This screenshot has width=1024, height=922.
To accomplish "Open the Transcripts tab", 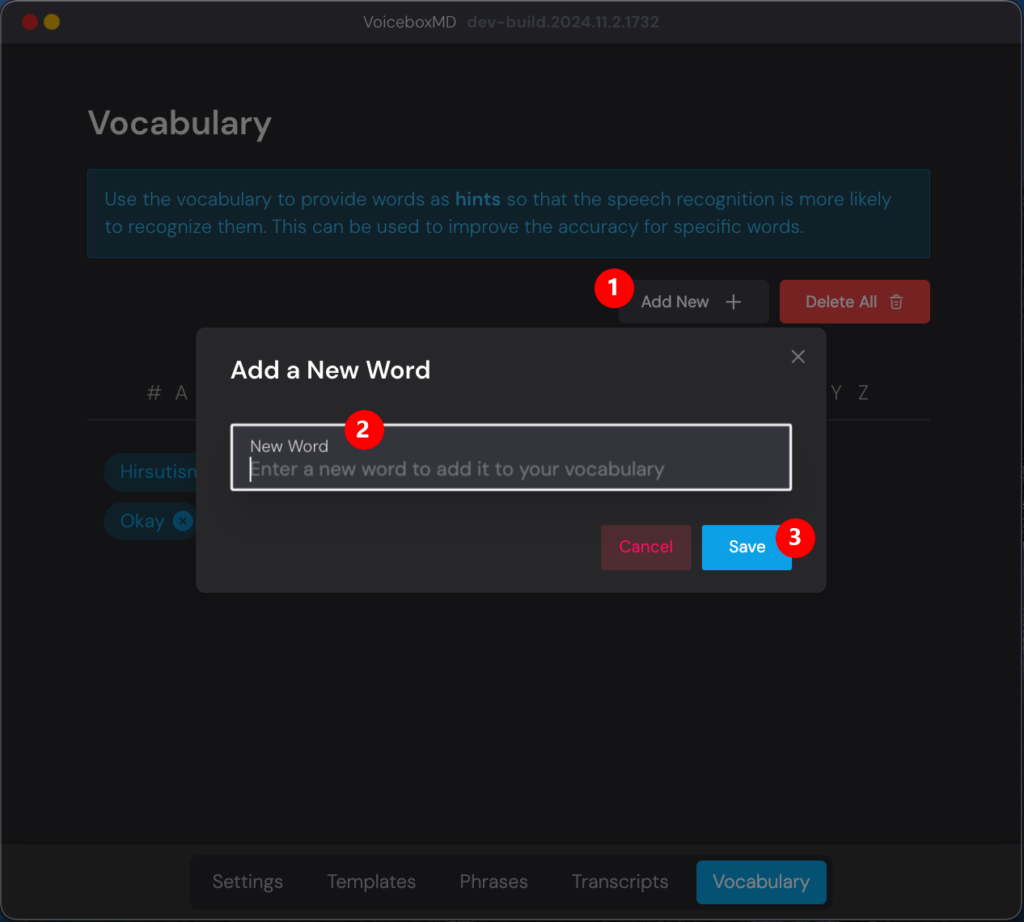I will click(x=620, y=881).
